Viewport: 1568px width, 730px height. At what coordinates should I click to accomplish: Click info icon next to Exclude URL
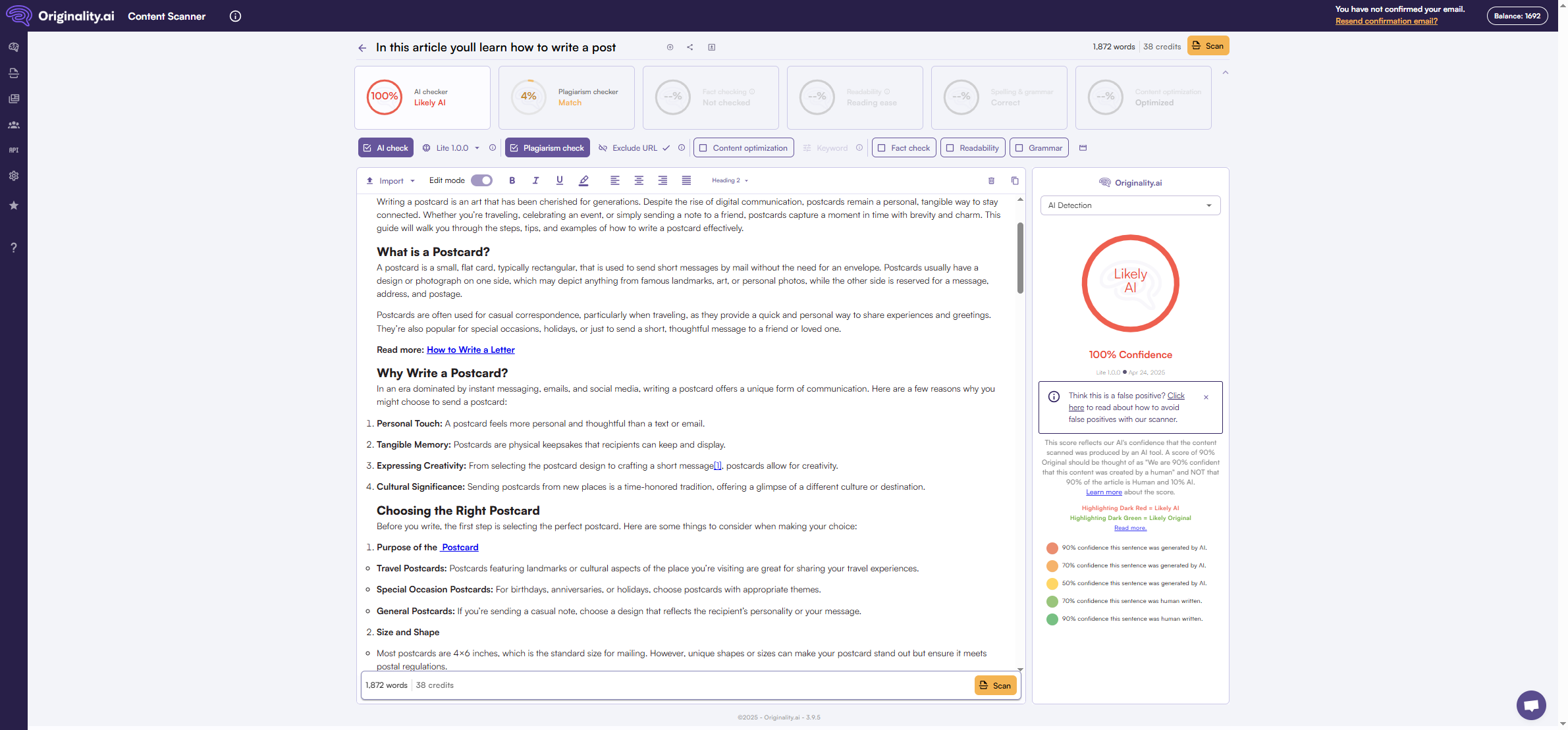click(682, 148)
